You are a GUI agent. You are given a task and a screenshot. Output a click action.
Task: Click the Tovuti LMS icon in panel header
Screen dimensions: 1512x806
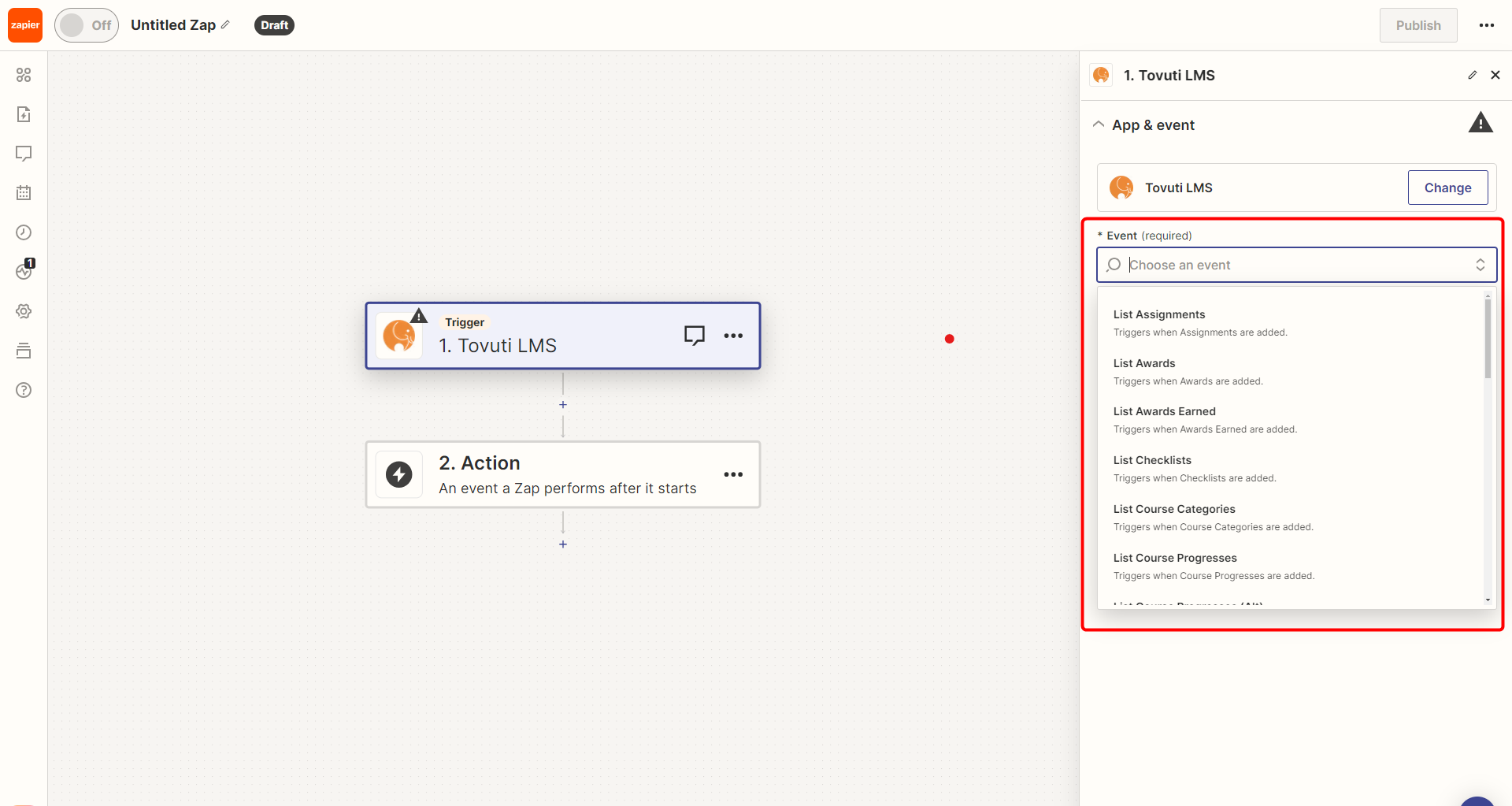[1101, 75]
